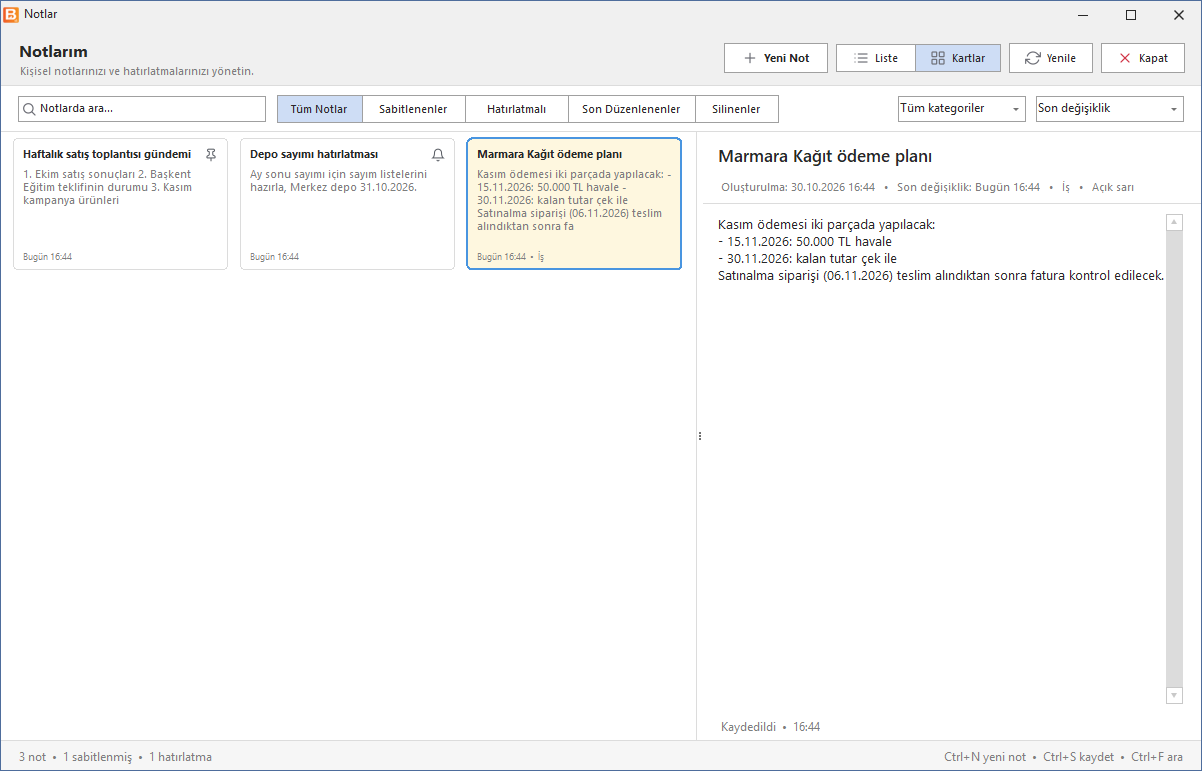Click the Kaydedildi save status text
Viewport: 1202px width, 771px height.
point(749,727)
